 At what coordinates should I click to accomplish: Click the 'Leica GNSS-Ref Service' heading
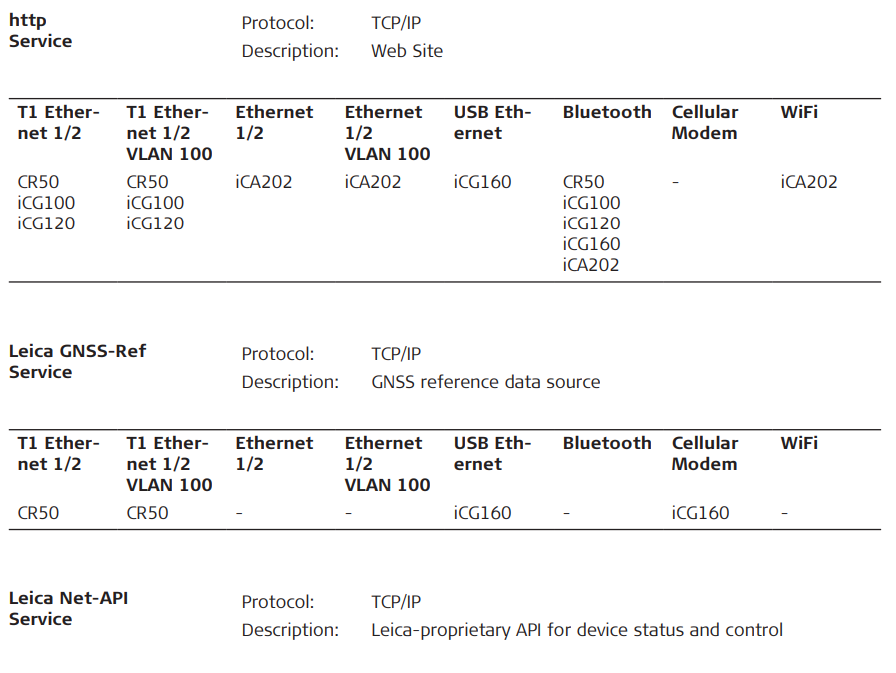(x=77, y=361)
